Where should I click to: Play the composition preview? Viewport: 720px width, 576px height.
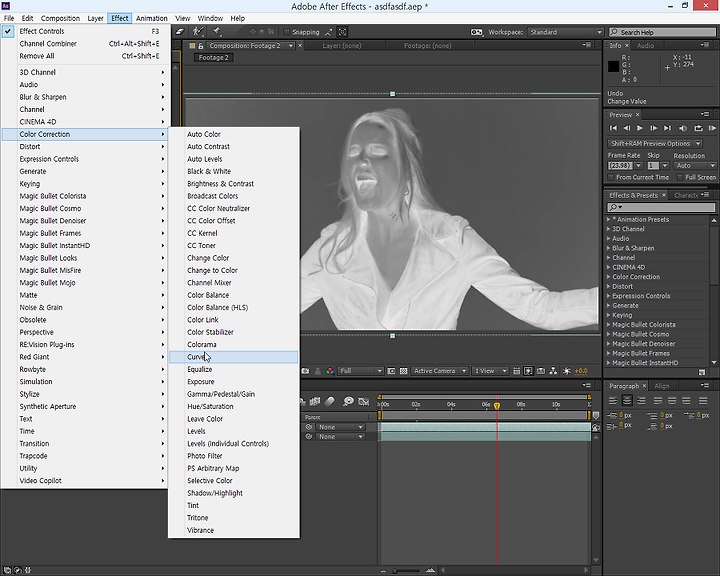pyautogui.click(x=640, y=128)
